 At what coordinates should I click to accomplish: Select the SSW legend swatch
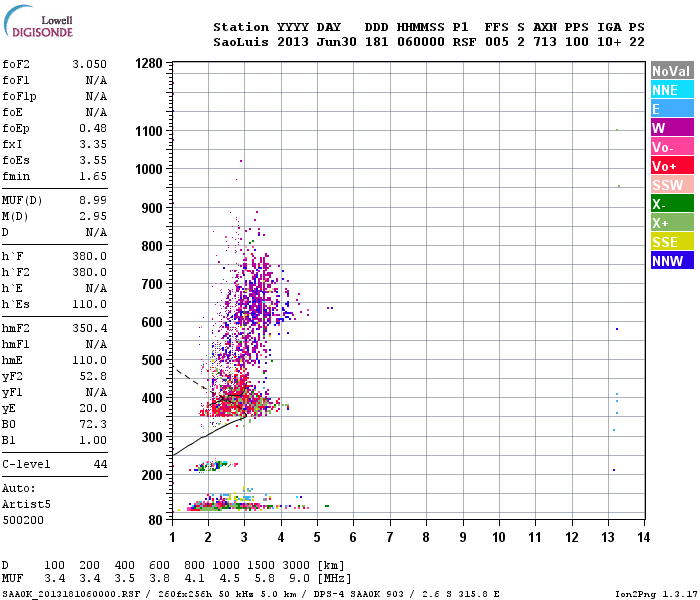click(x=672, y=185)
